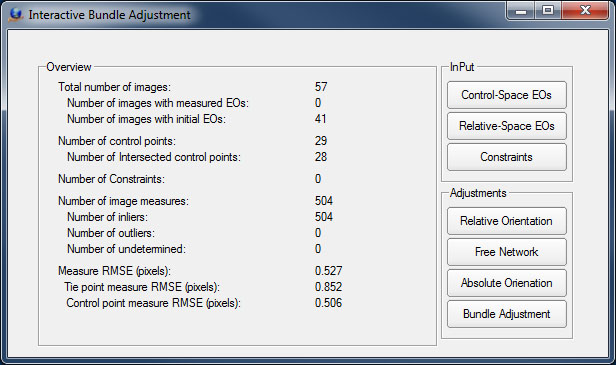Select tie point RMSE value 0.852
This screenshot has height=365, width=616.
(x=328, y=287)
